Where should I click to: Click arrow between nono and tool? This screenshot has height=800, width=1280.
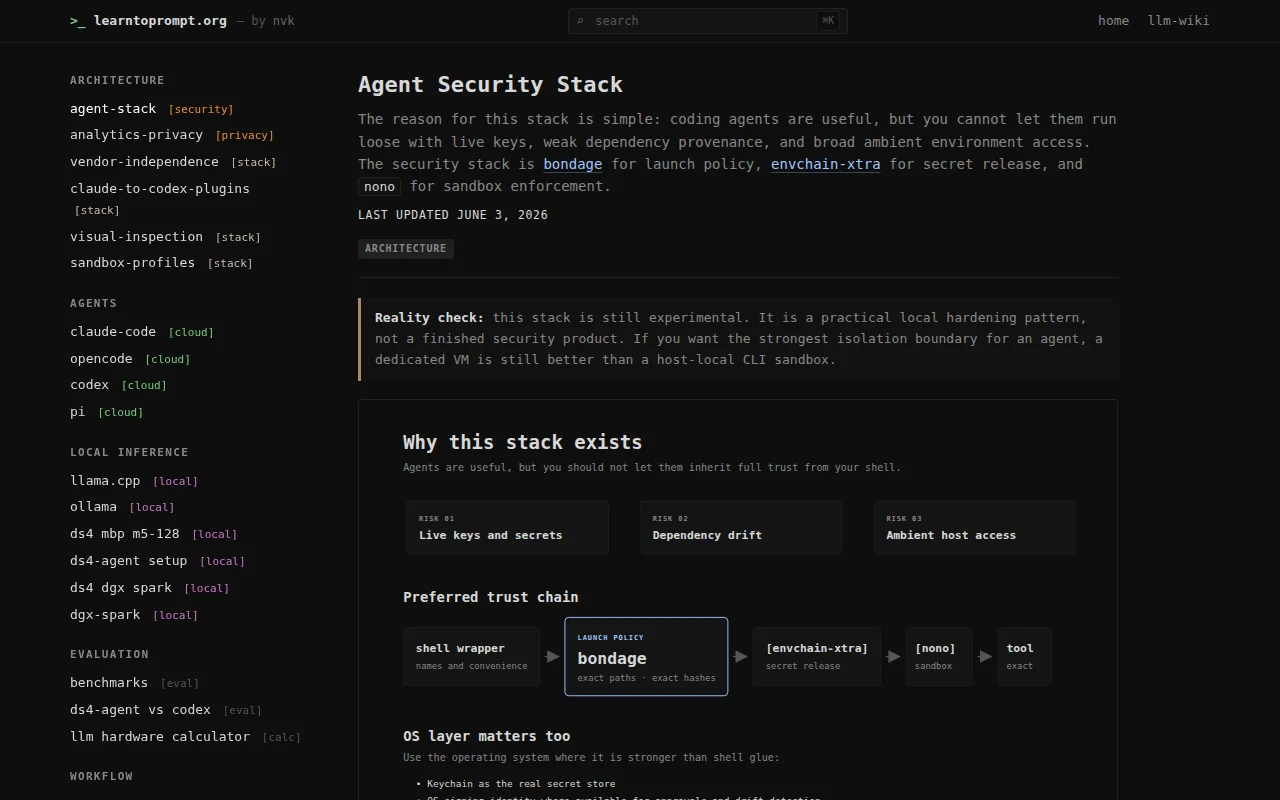[x=985, y=657]
